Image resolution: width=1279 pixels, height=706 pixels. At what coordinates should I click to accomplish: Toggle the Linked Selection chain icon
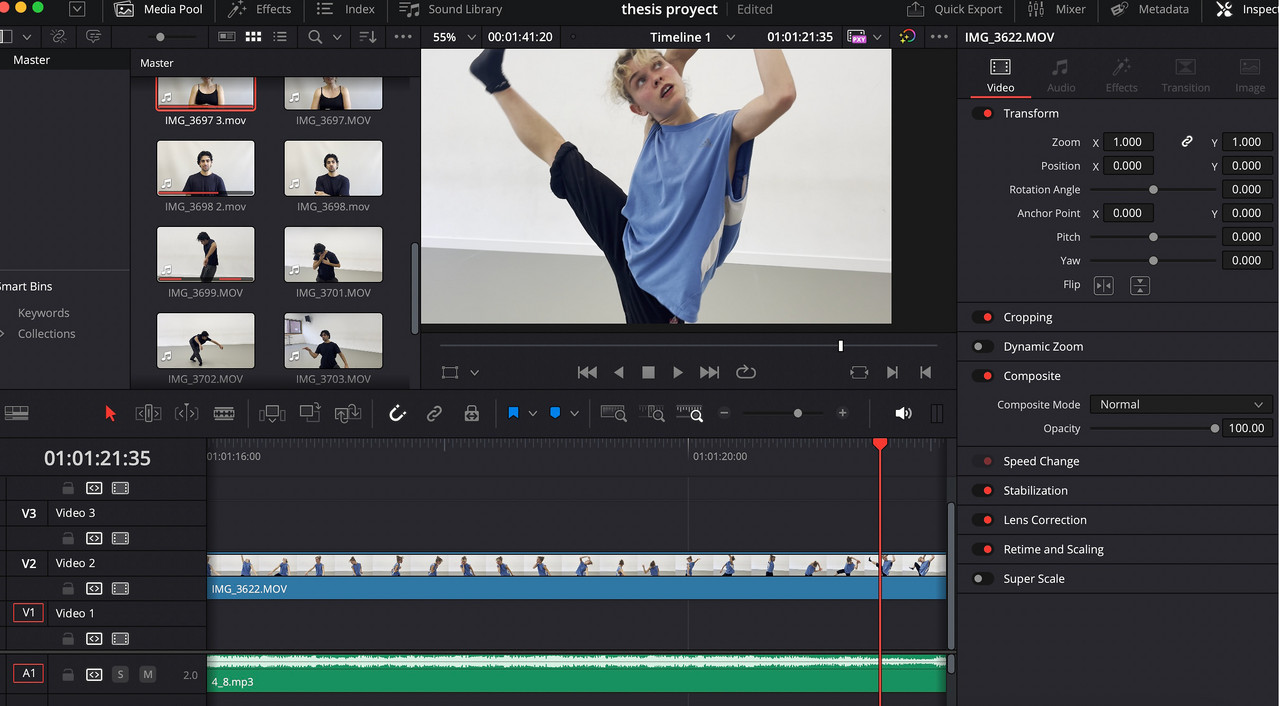click(x=434, y=413)
